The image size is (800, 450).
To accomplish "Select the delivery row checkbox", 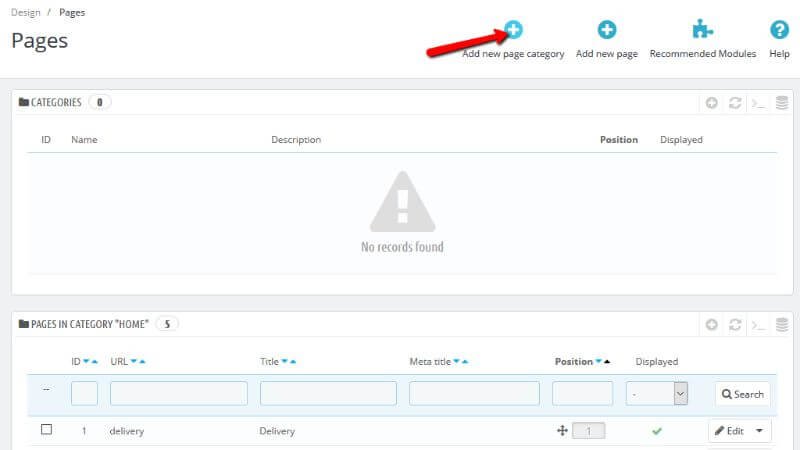I will pos(46,429).
